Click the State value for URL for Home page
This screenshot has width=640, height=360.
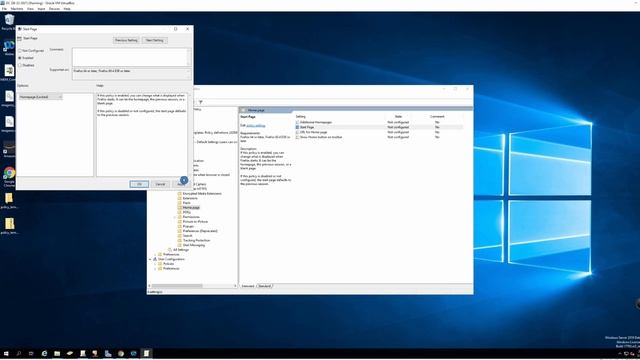[x=398, y=132]
